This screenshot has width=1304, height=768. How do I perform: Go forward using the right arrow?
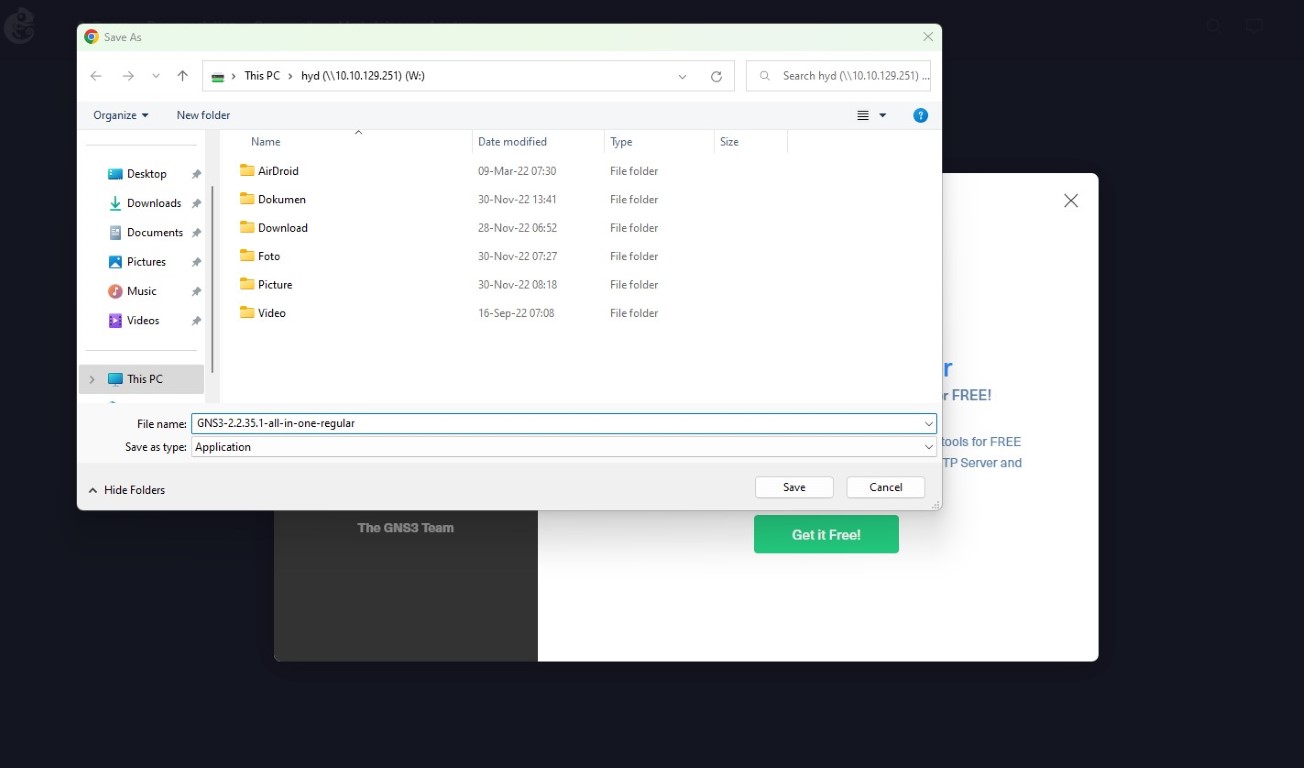tap(128, 76)
